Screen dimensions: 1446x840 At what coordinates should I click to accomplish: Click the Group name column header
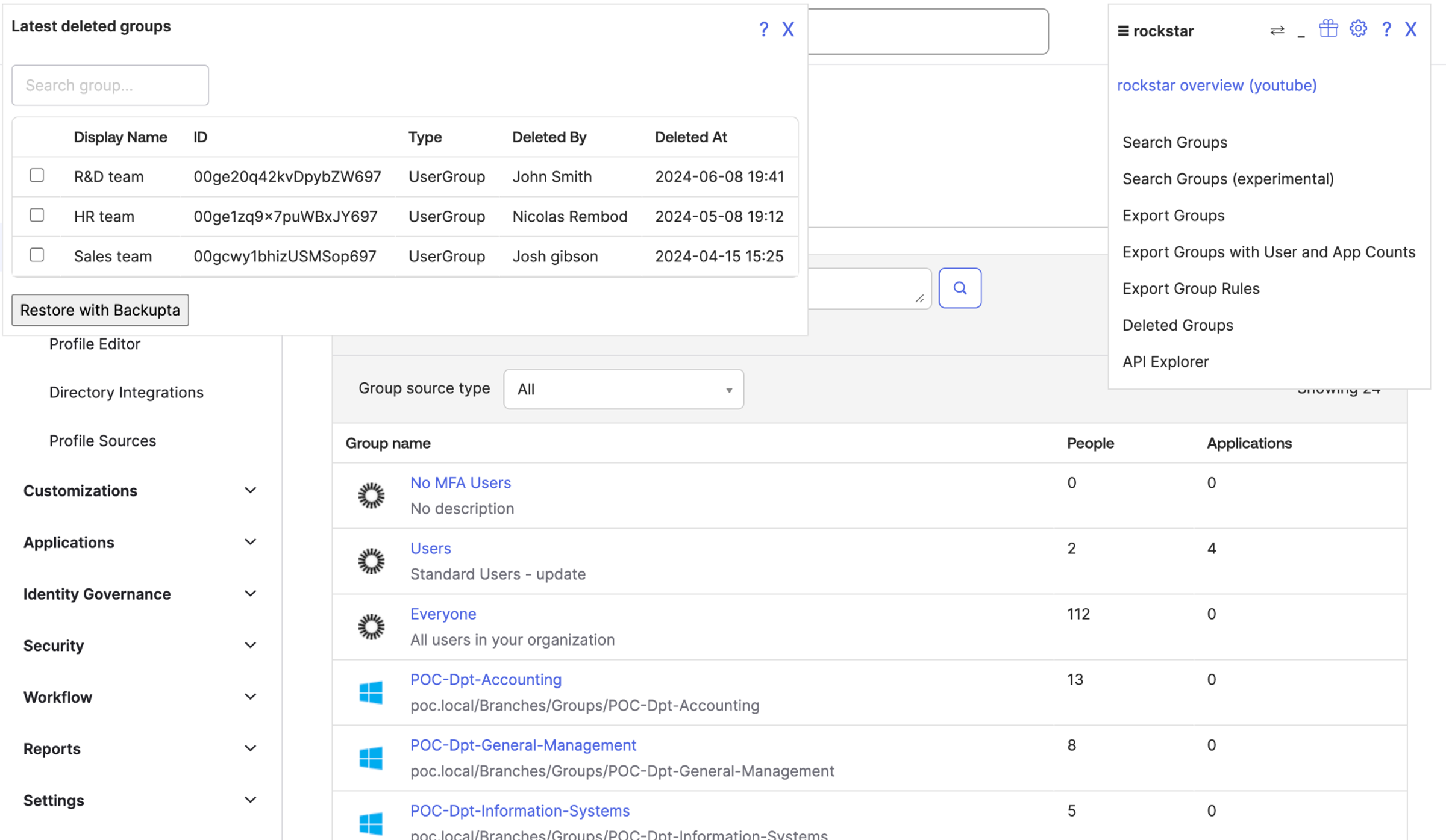click(387, 444)
